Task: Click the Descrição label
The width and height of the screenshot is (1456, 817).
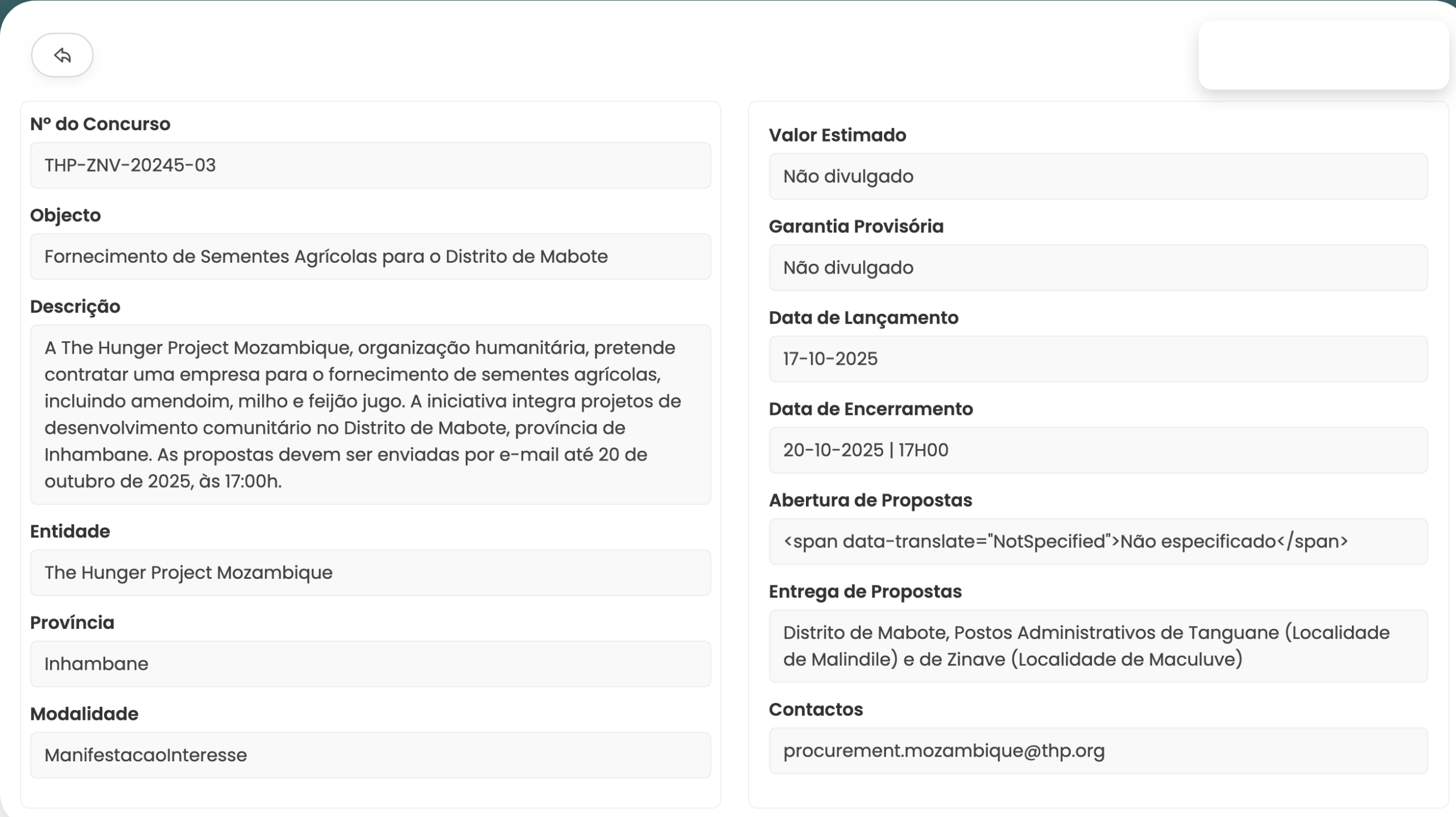Action: coord(75,306)
